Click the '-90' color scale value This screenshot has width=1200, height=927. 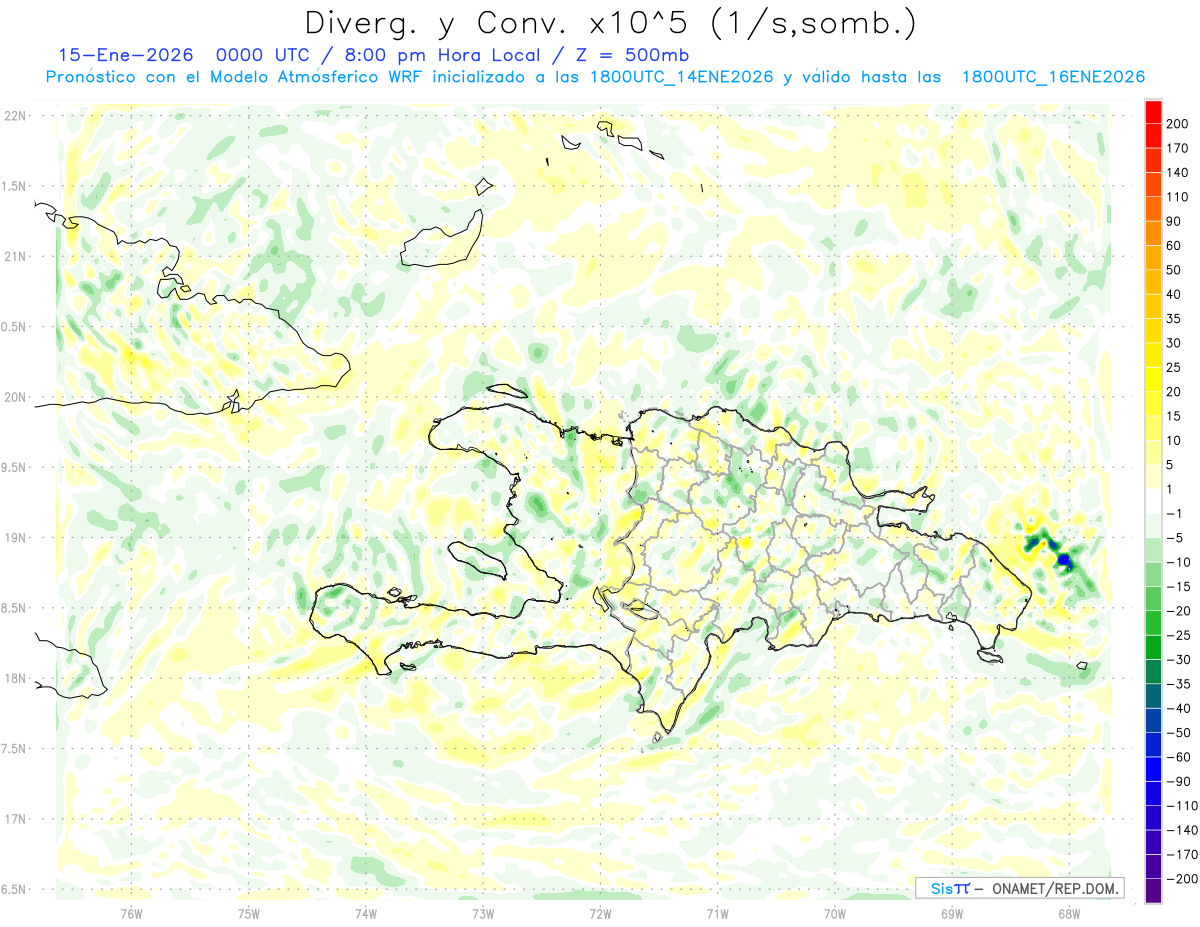(x=1180, y=781)
